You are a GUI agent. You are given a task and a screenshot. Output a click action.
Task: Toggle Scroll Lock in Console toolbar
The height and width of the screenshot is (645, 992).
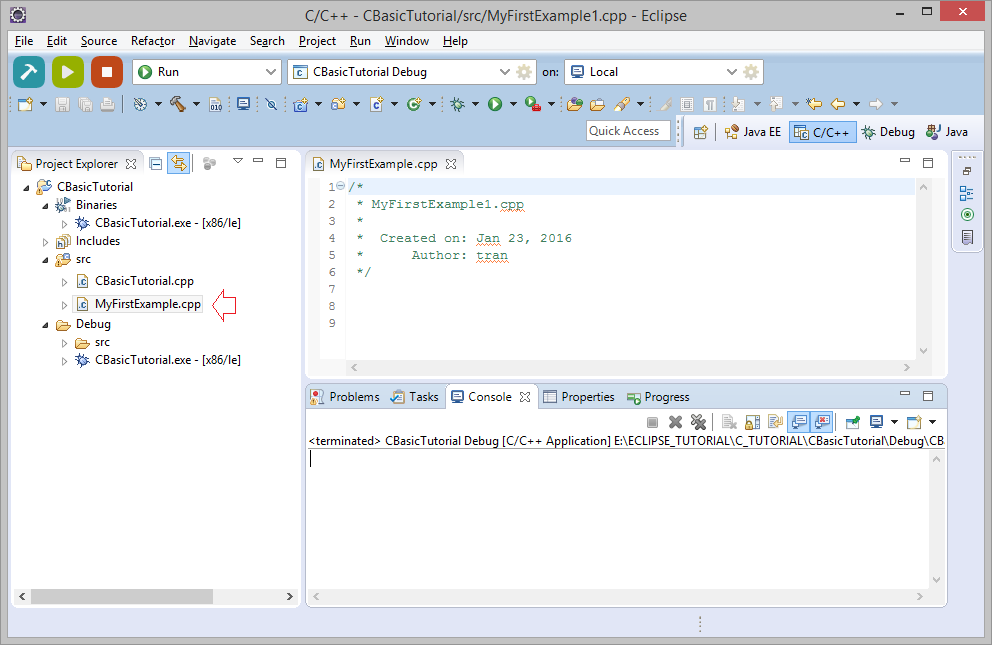(x=752, y=422)
